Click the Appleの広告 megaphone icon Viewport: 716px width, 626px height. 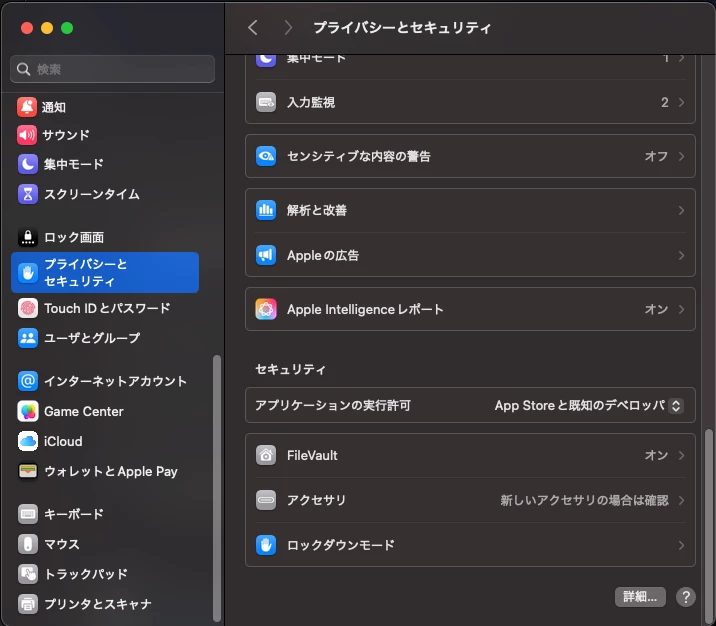tap(266, 255)
